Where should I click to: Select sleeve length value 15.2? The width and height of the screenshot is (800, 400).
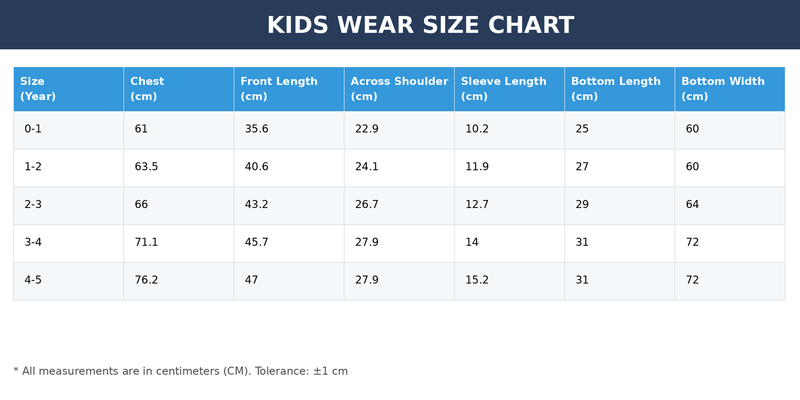pos(477,280)
